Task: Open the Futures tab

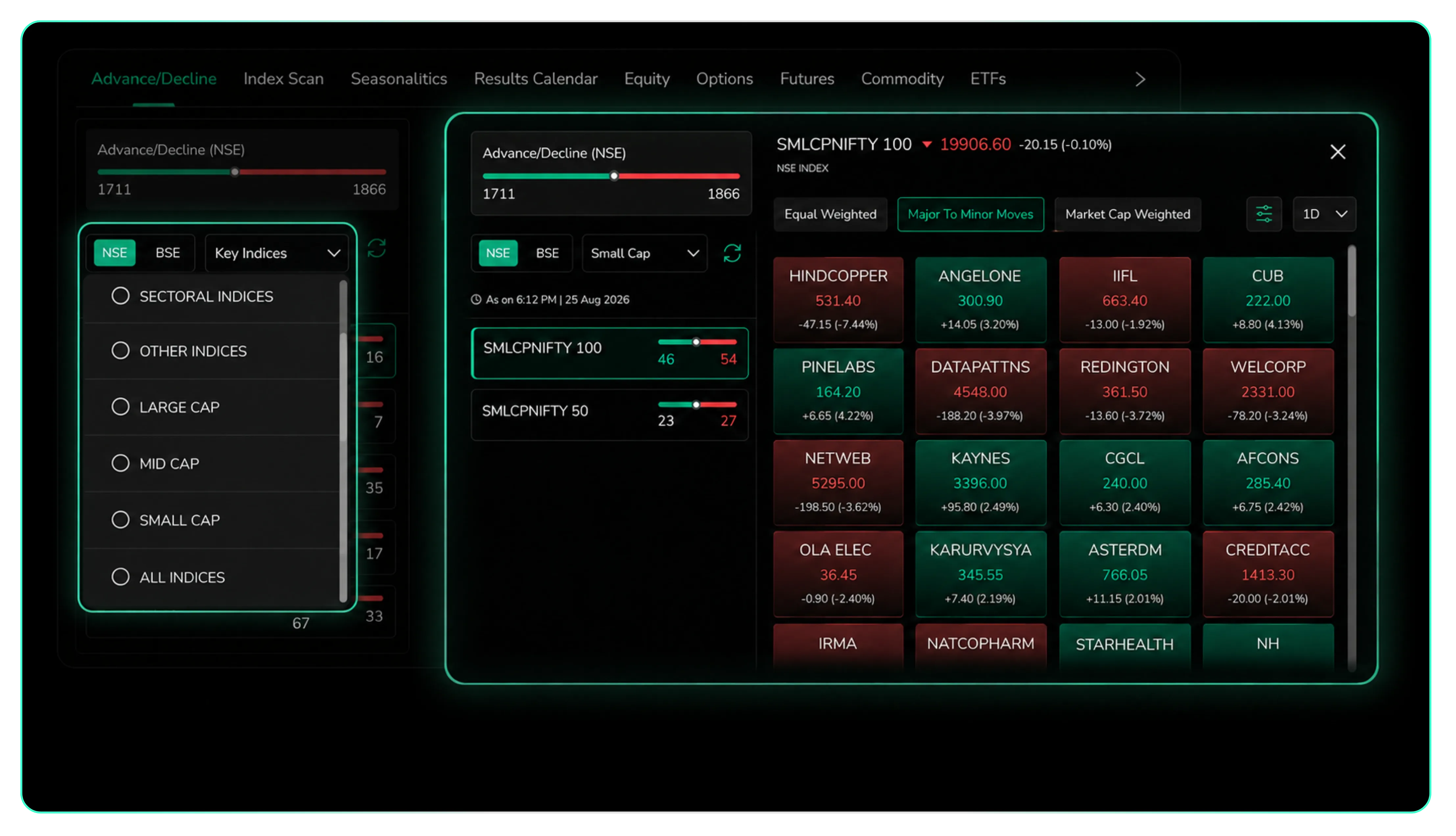Action: [806, 79]
